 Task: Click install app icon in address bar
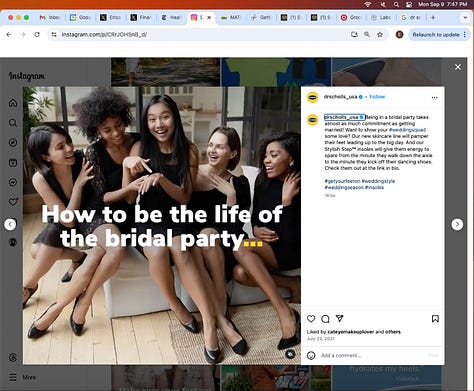354,34
